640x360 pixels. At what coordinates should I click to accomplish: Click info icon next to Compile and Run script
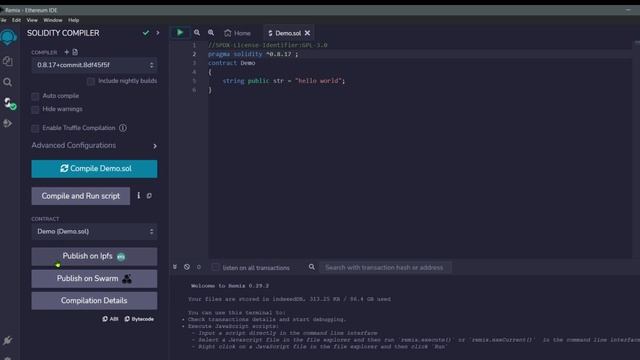(139, 196)
